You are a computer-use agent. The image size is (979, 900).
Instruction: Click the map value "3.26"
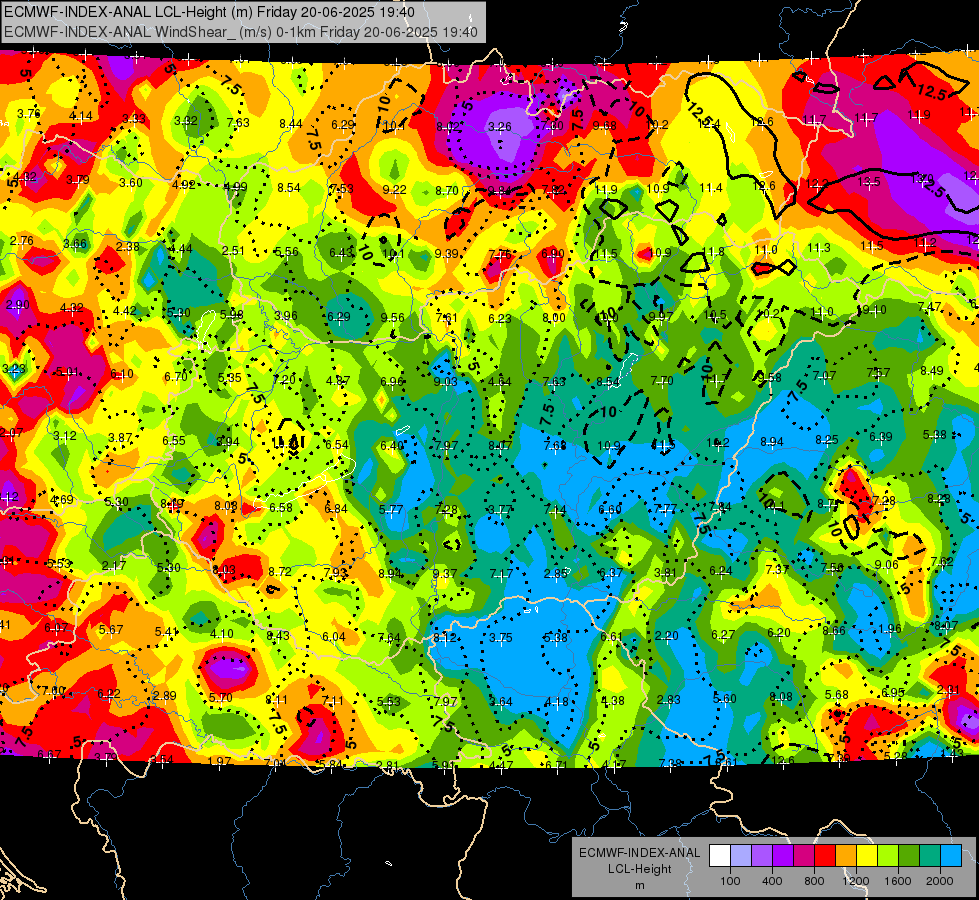tap(499, 127)
